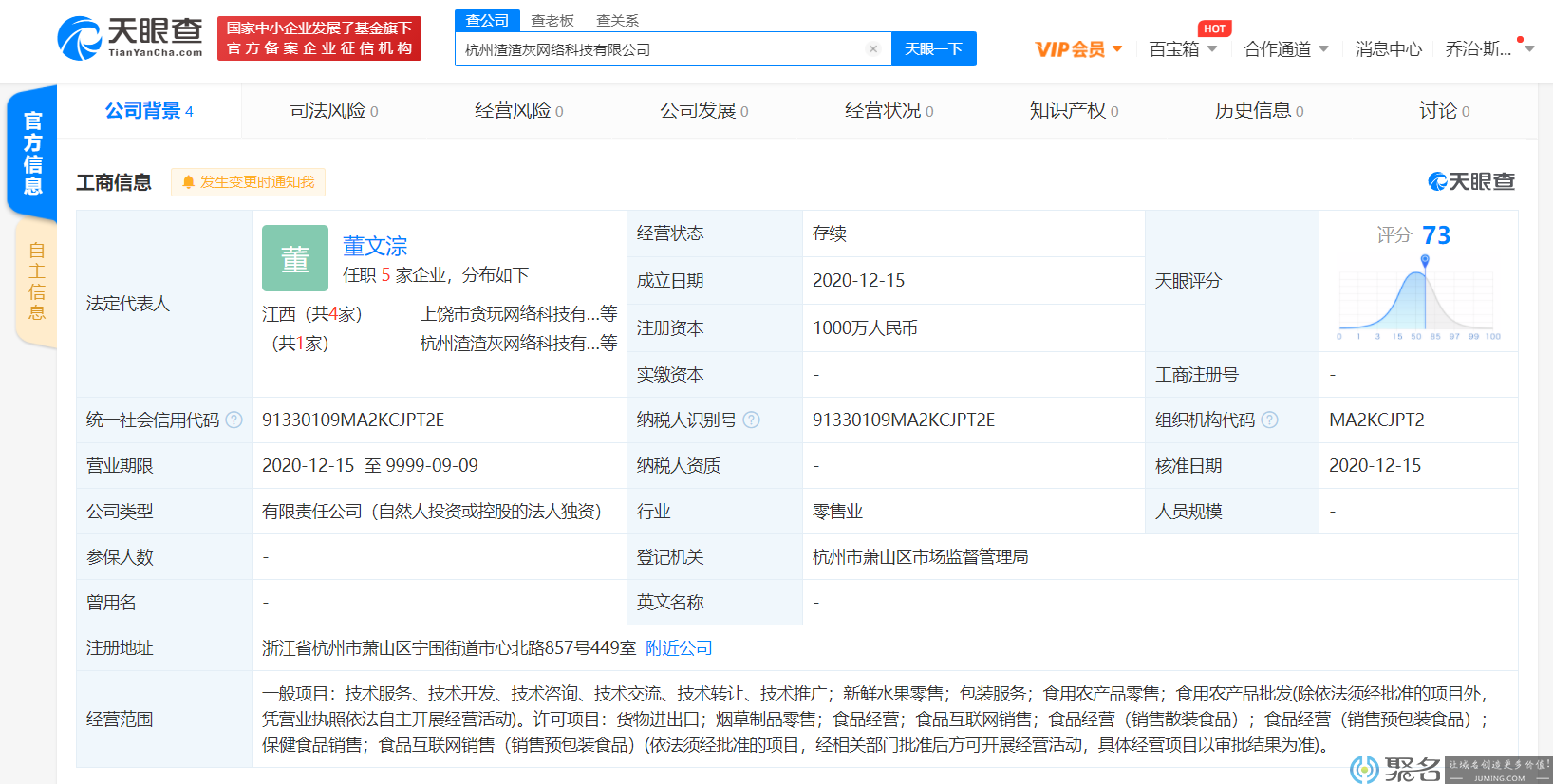Screen dimensions: 1553x784
Task: Select the 知识产权 tab
Action: coord(1075,111)
